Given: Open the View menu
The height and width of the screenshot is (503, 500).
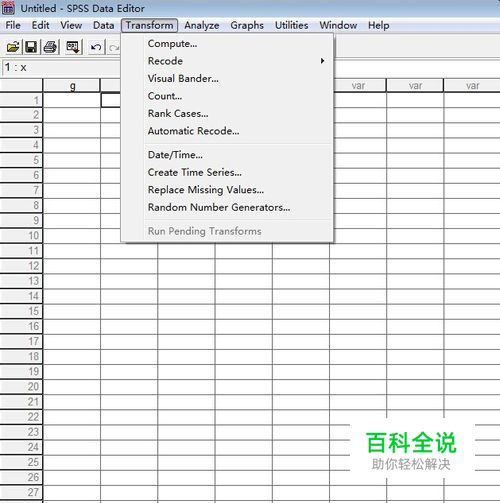Looking at the screenshot, I should click(71, 25).
